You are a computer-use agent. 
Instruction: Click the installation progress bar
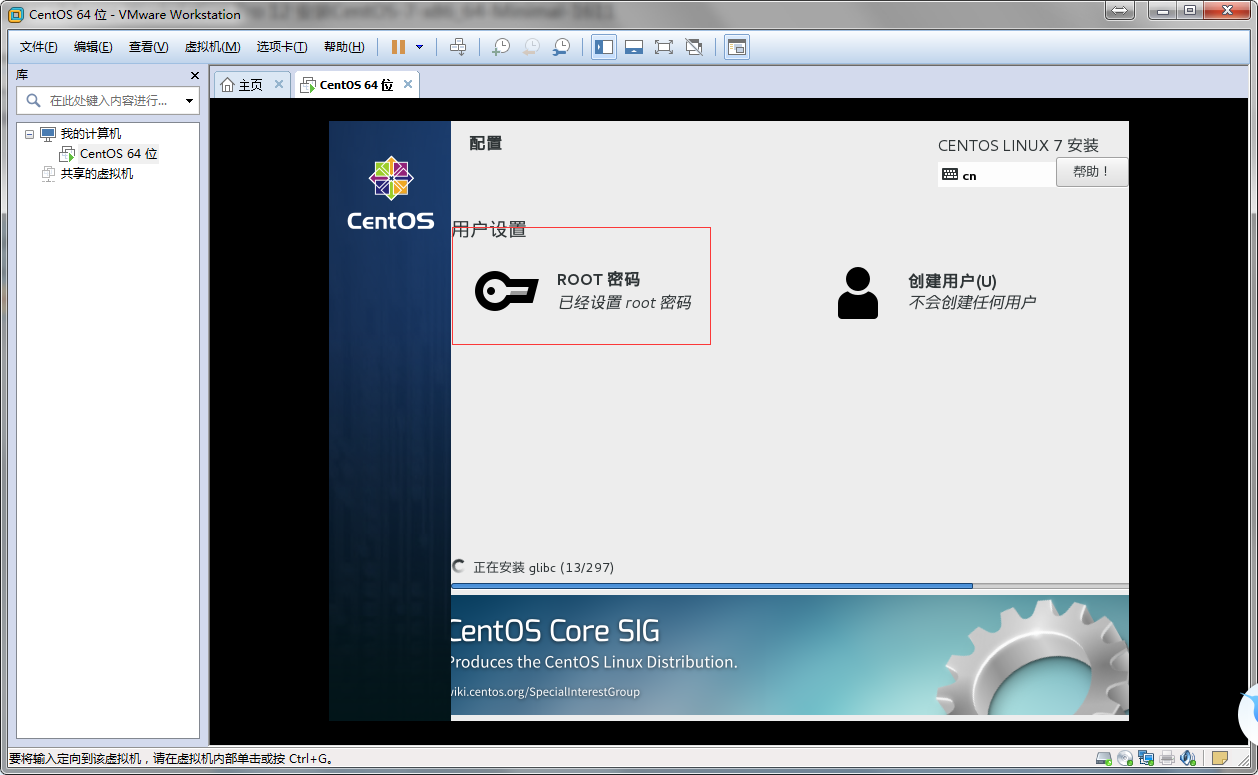789,586
